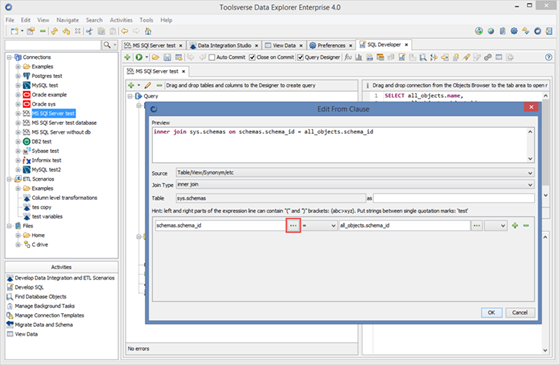Click the pencil edit icon in Designer toolbar
Image resolution: width=560 pixels, height=365 pixels.
(x=148, y=85)
